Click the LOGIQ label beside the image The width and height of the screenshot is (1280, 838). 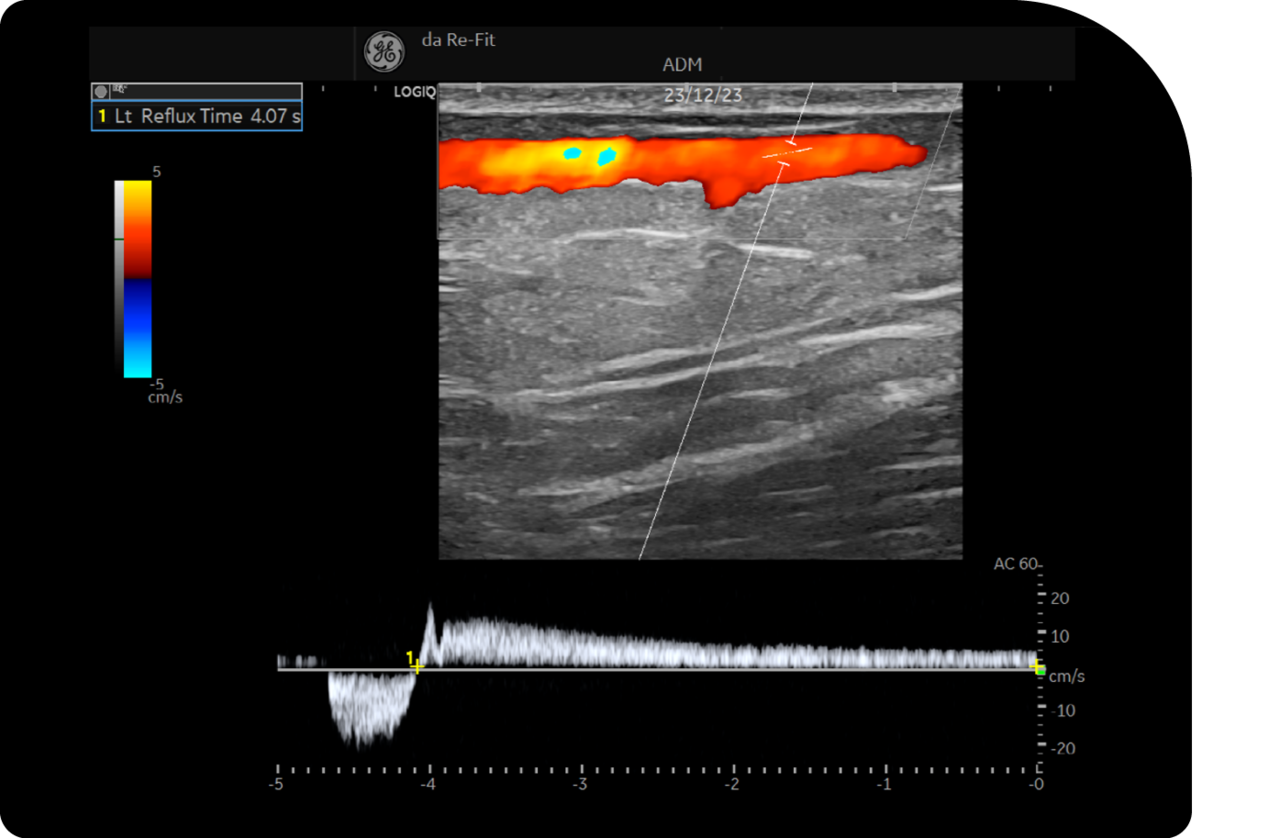coord(414,92)
